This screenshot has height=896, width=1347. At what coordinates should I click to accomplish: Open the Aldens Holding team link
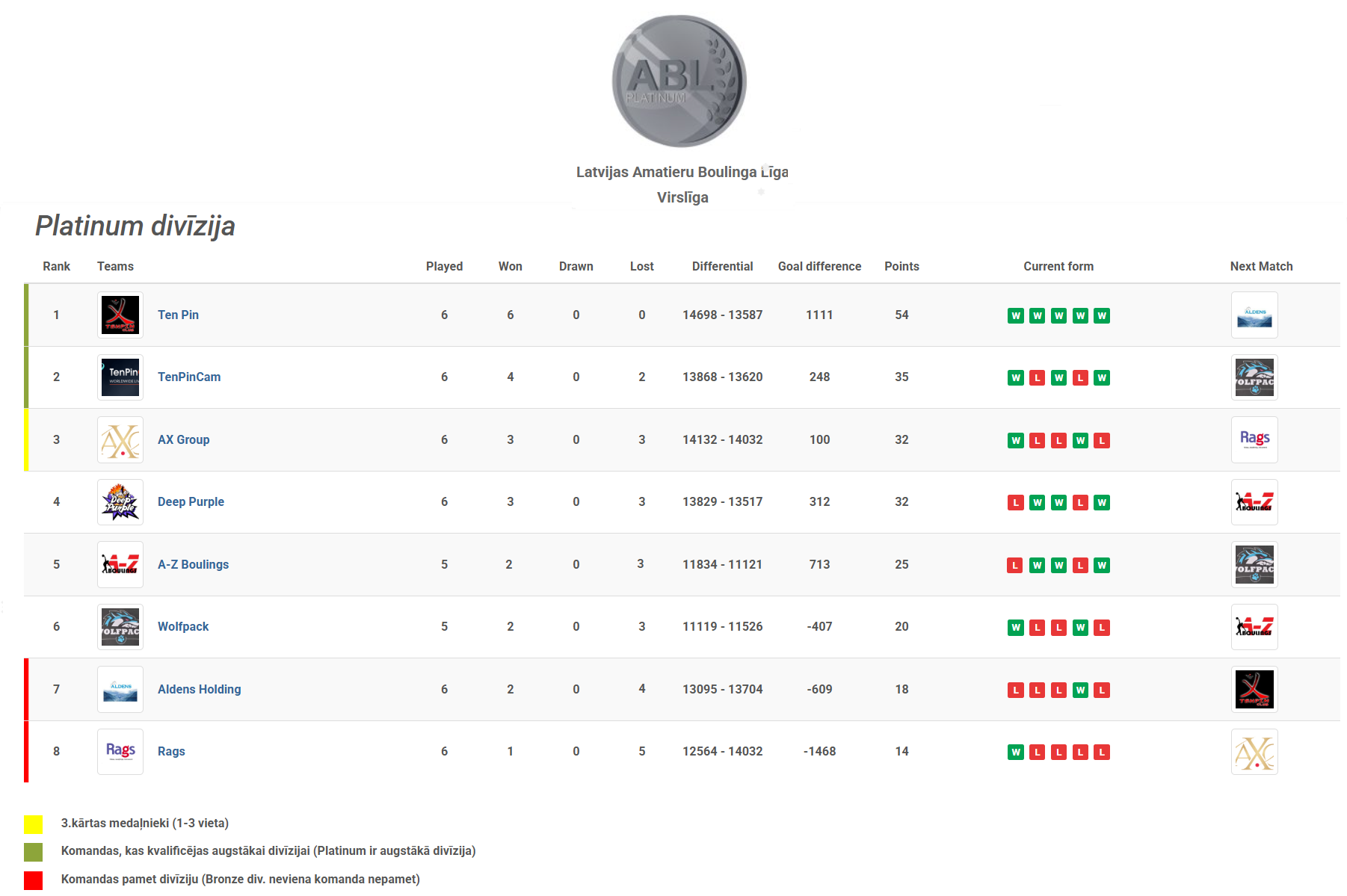click(x=199, y=689)
